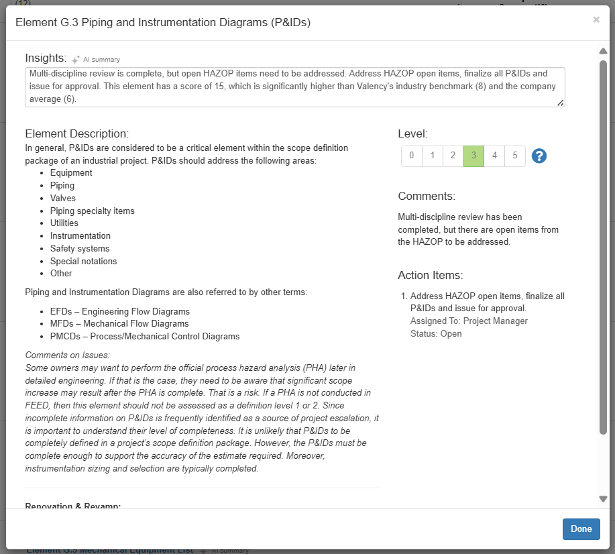The image size is (615, 555).
Task: Click the 'Renovation & Revamp:' heading
Action: (x=73, y=506)
